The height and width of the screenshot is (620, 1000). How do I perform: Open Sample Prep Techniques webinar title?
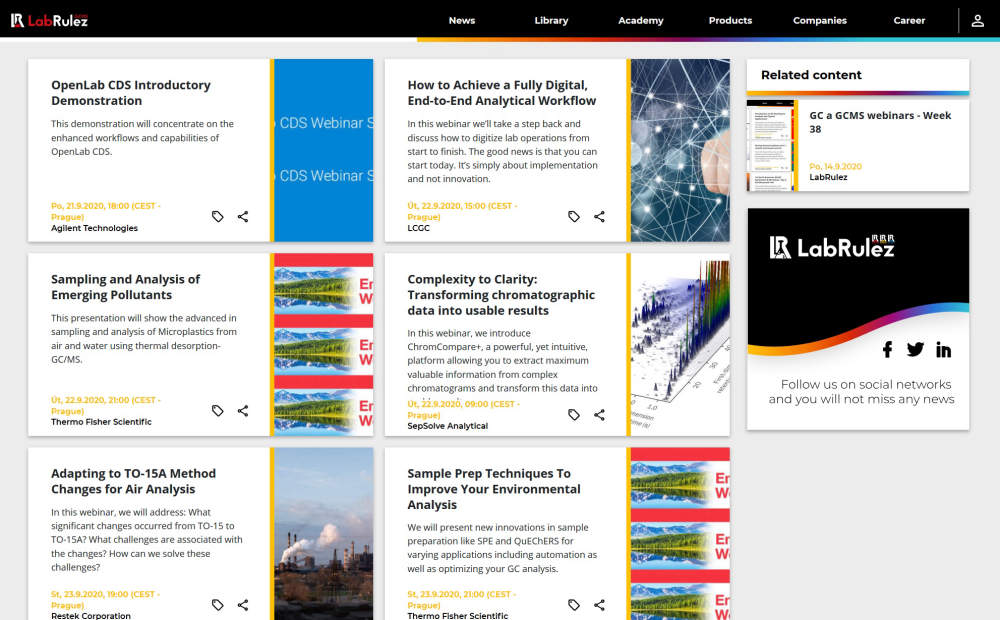[494, 489]
